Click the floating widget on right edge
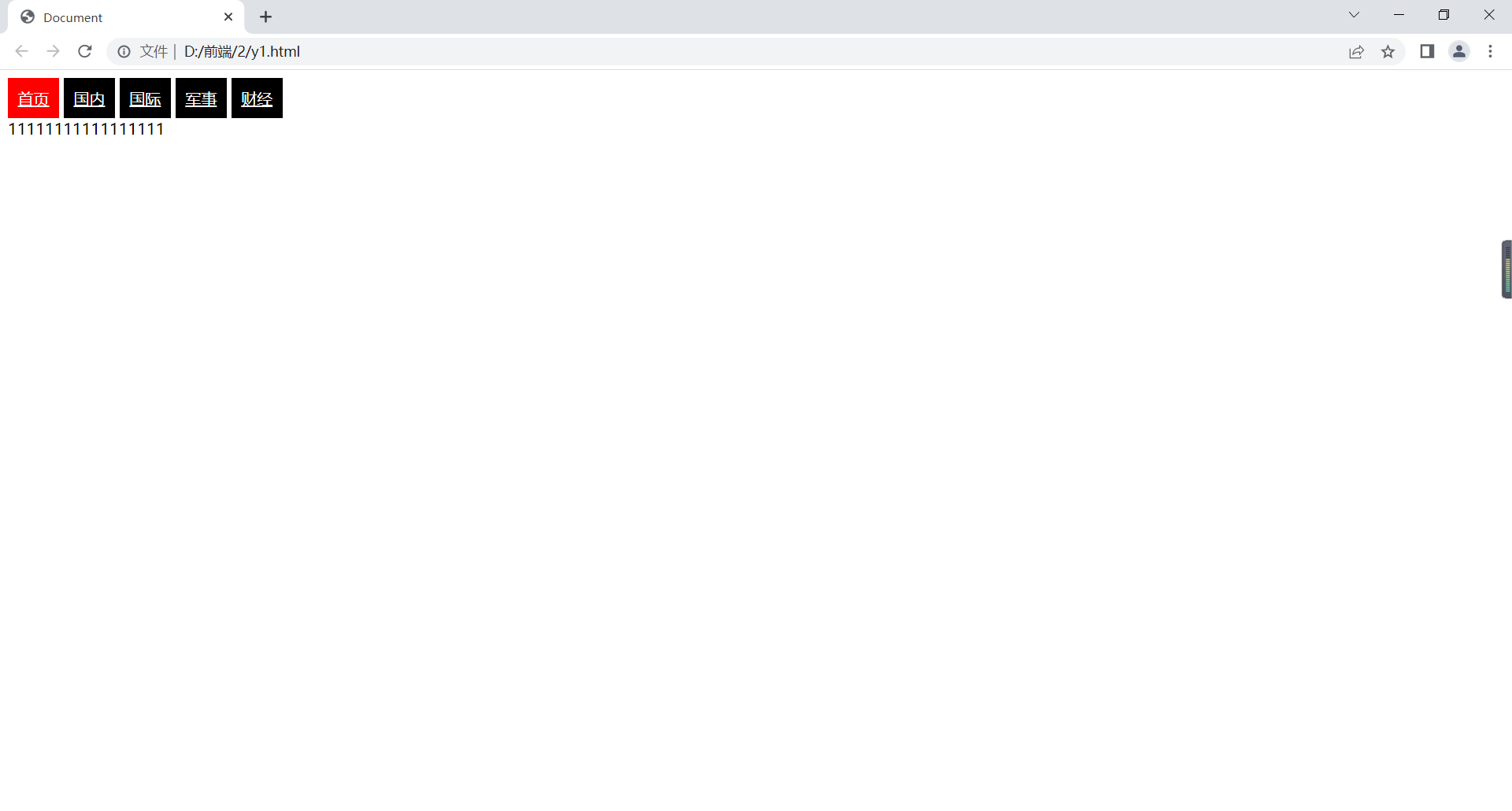Image resolution: width=1512 pixels, height=811 pixels. pos(1506,269)
